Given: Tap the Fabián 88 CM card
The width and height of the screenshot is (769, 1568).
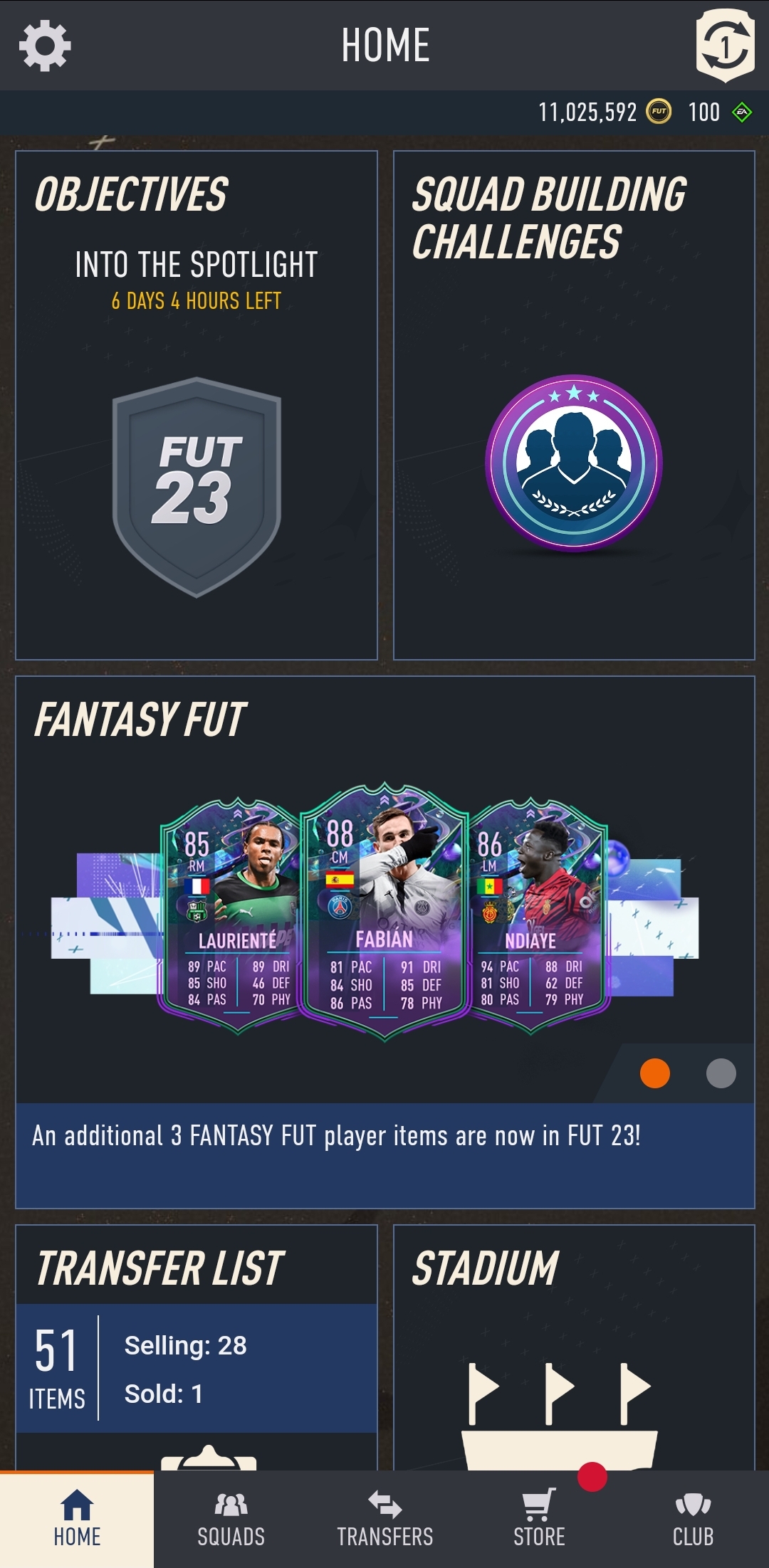Looking at the screenshot, I should 384,912.
